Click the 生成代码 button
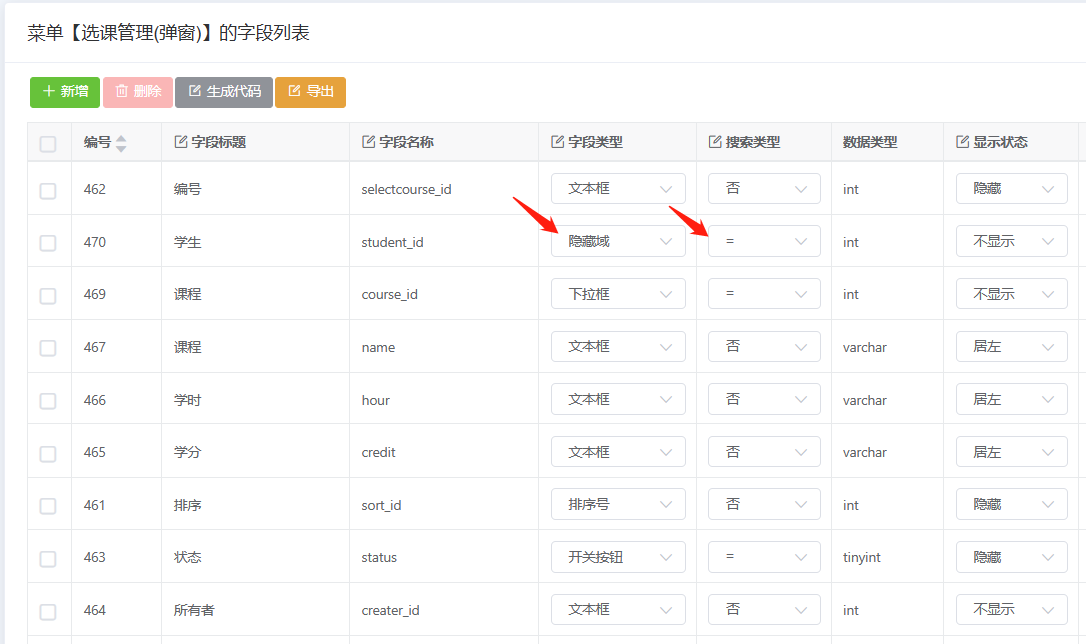This screenshot has width=1086, height=644. (x=224, y=92)
